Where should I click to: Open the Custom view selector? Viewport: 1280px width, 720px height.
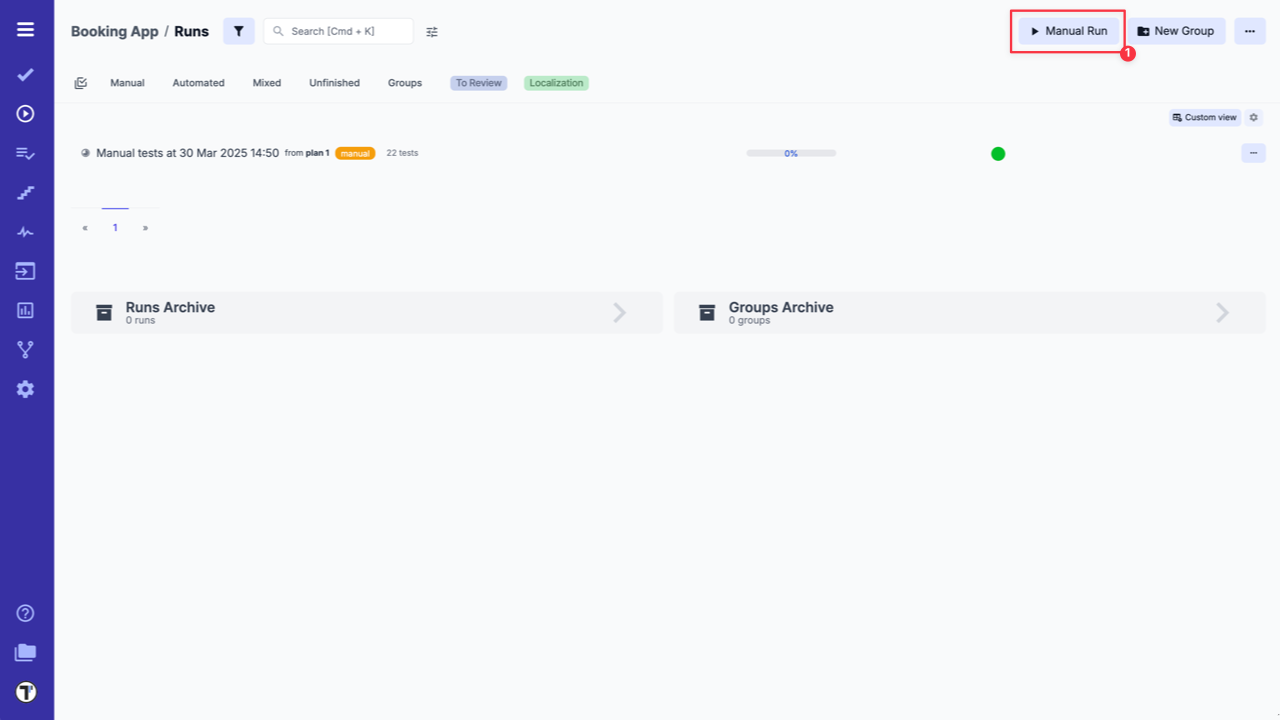pos(1205,117)
